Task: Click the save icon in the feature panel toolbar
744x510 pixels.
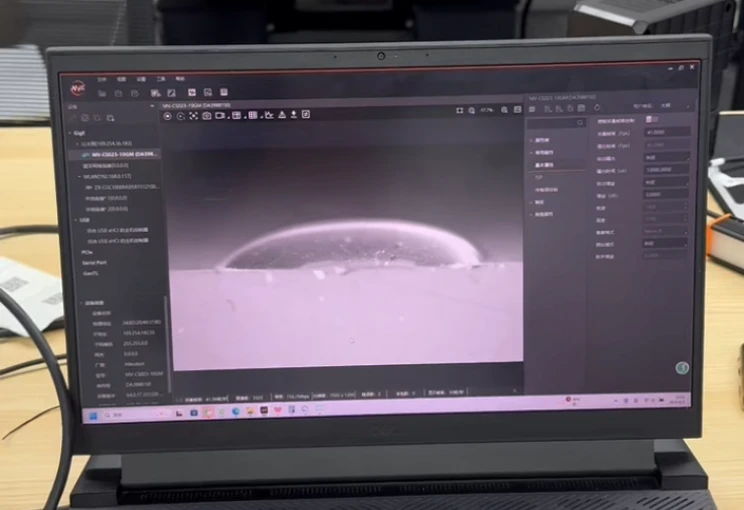Action: (x=581, y=108)
